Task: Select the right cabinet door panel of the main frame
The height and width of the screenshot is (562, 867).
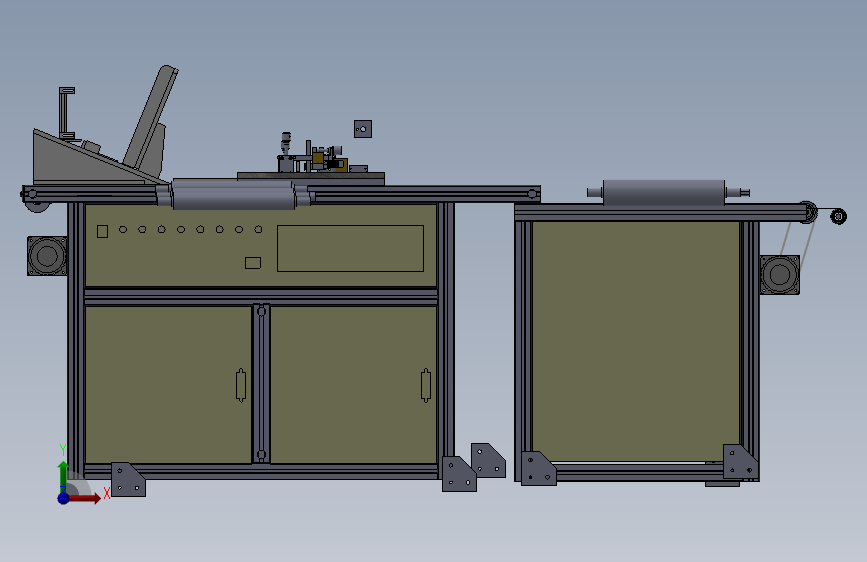Action: coord(353,384)
